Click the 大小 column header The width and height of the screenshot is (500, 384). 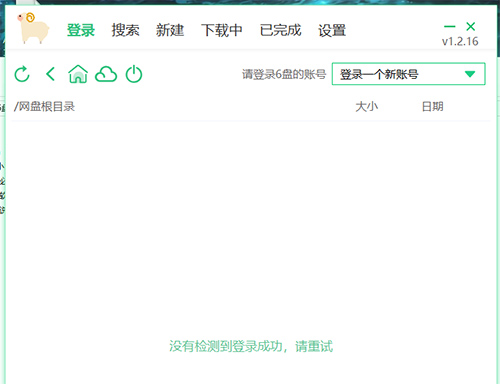pyautogui.click(x=367, y=107)
